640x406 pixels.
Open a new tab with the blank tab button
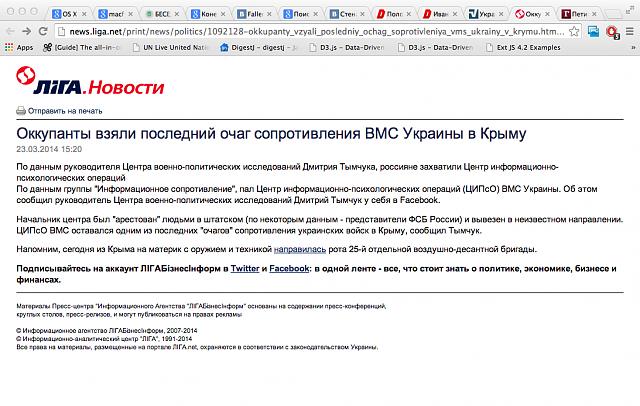click(x=612, y=14)
